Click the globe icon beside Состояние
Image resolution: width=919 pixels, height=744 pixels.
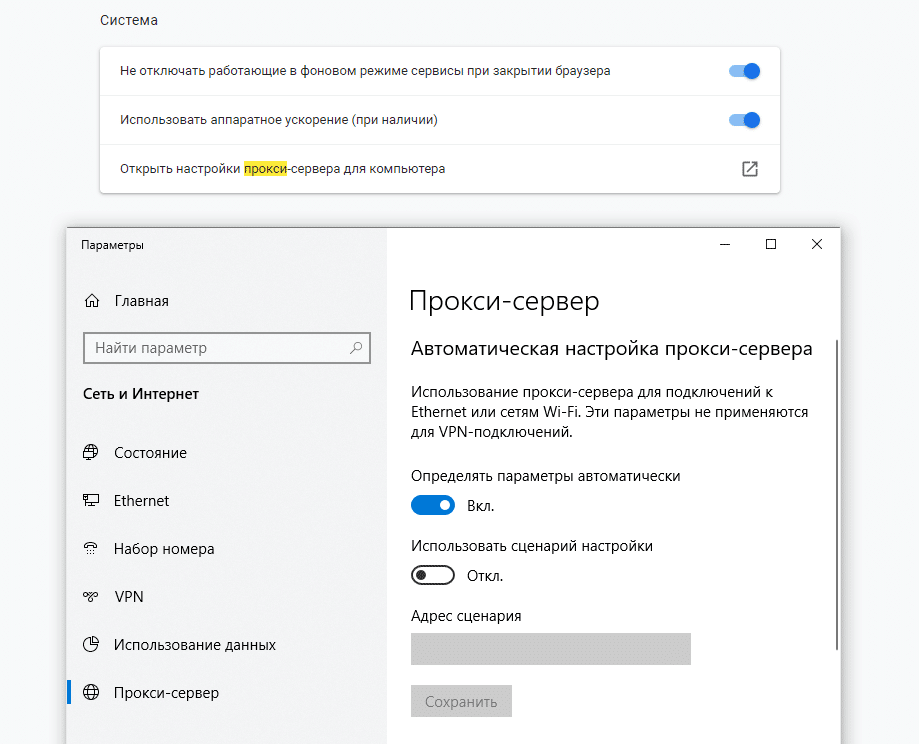[91, 453]
